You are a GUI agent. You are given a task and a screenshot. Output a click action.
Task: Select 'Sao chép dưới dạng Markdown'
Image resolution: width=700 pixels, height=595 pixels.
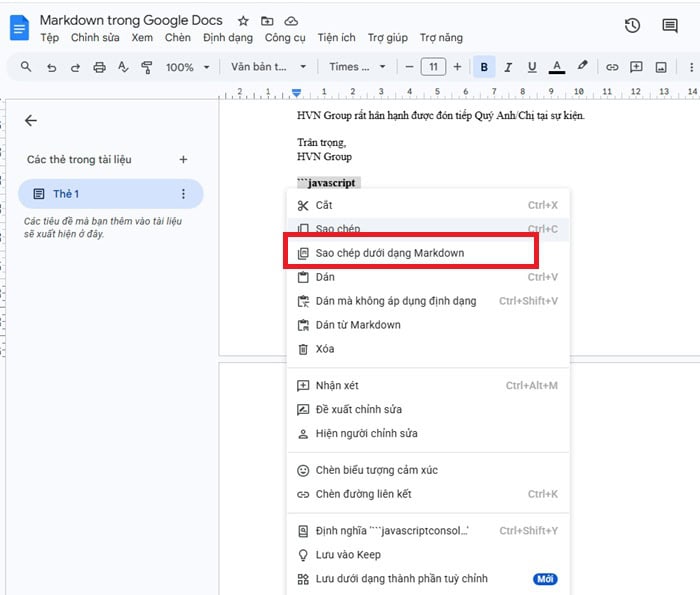point(389,253)
